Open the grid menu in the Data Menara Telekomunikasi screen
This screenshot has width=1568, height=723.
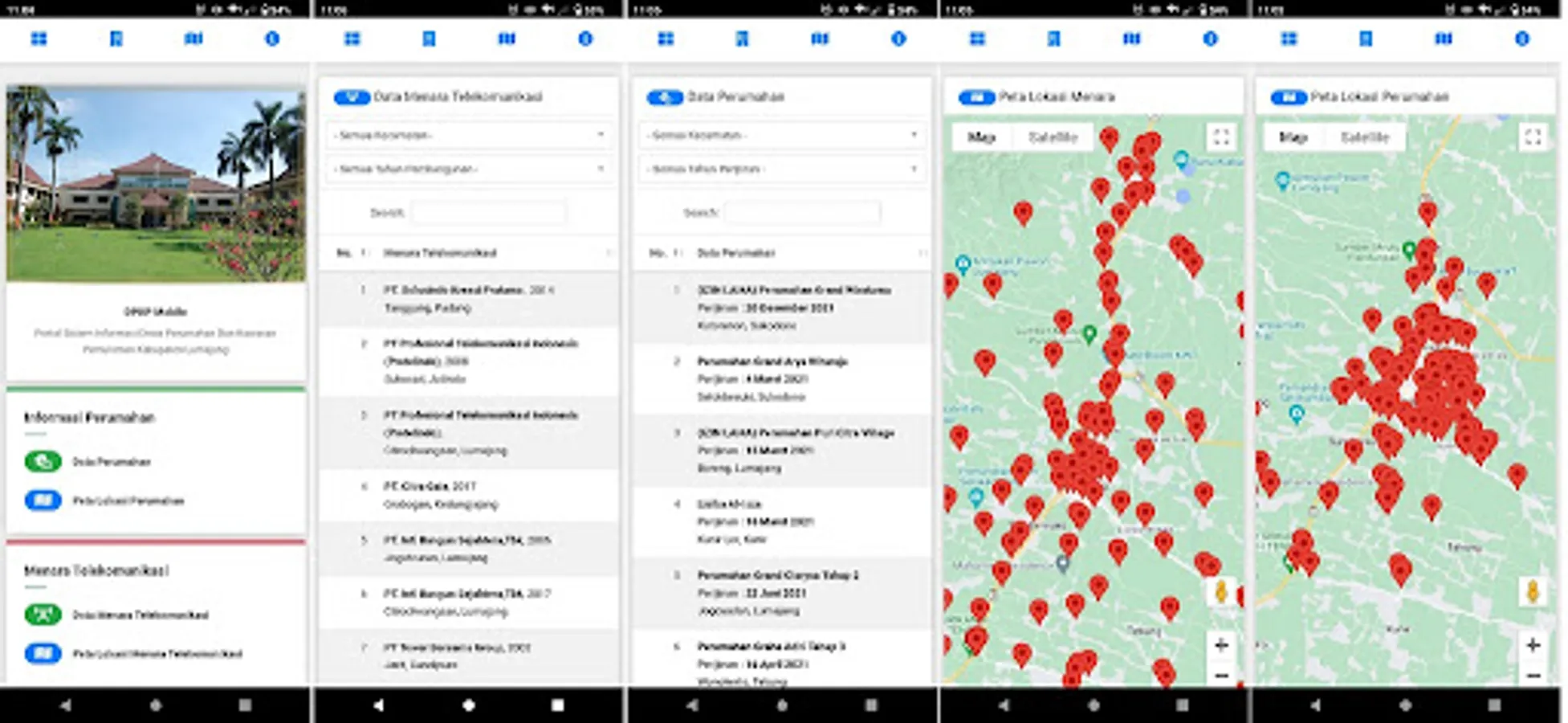pyautogui.click(x=352, y=39)
